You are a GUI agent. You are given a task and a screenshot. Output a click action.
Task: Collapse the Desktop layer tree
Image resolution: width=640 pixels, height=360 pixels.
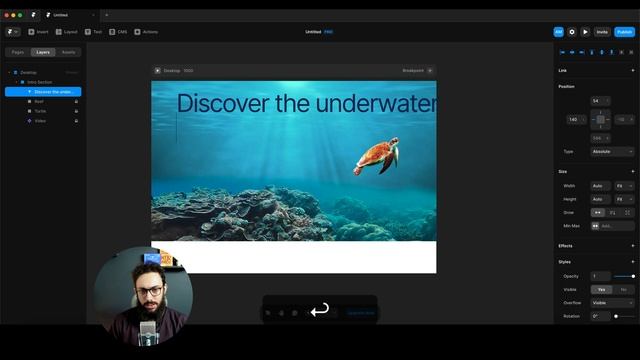(x=9, y=72)
